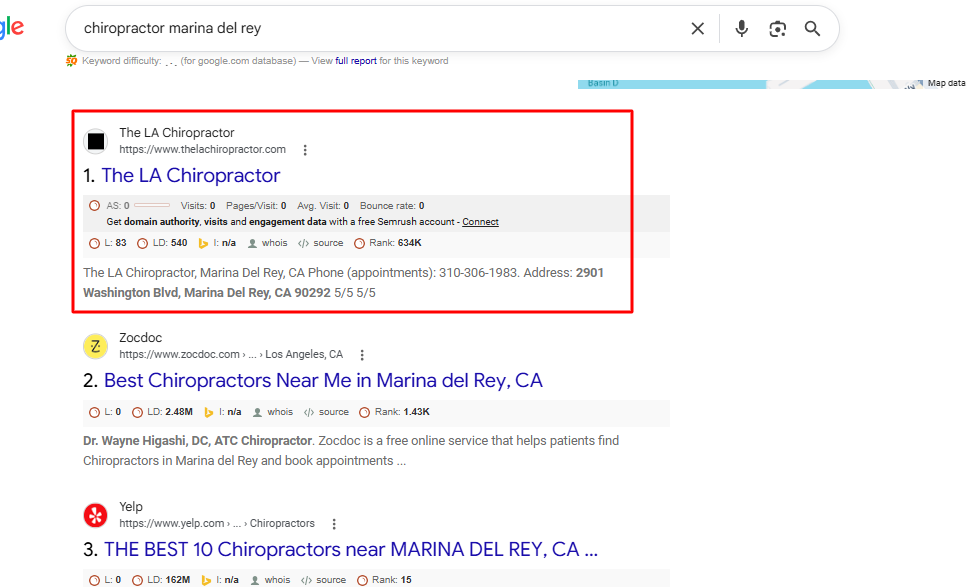
Task: Click Pages/Visit: 0 text
Action: [x=256, y=206]
